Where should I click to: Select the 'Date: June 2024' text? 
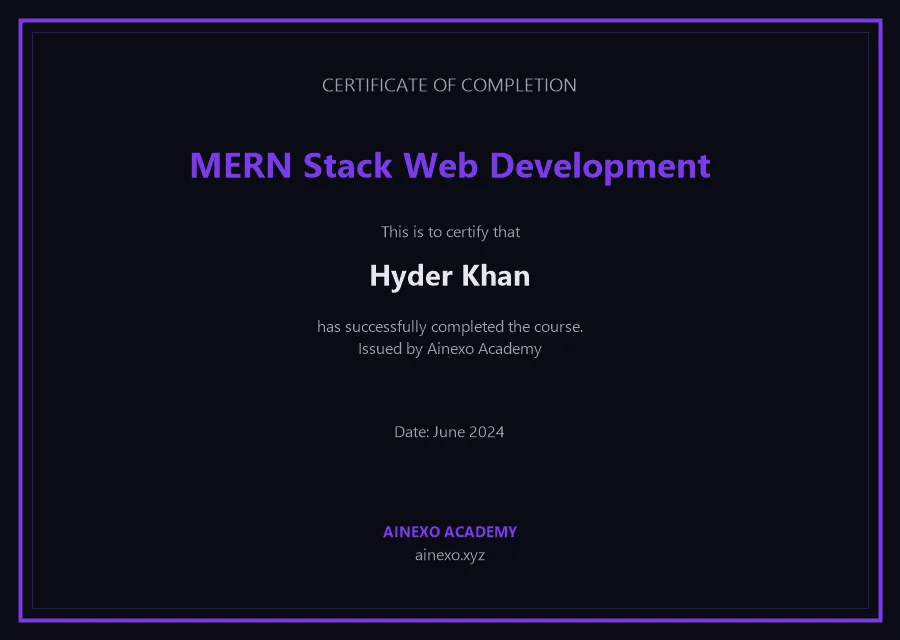(449, 432)
